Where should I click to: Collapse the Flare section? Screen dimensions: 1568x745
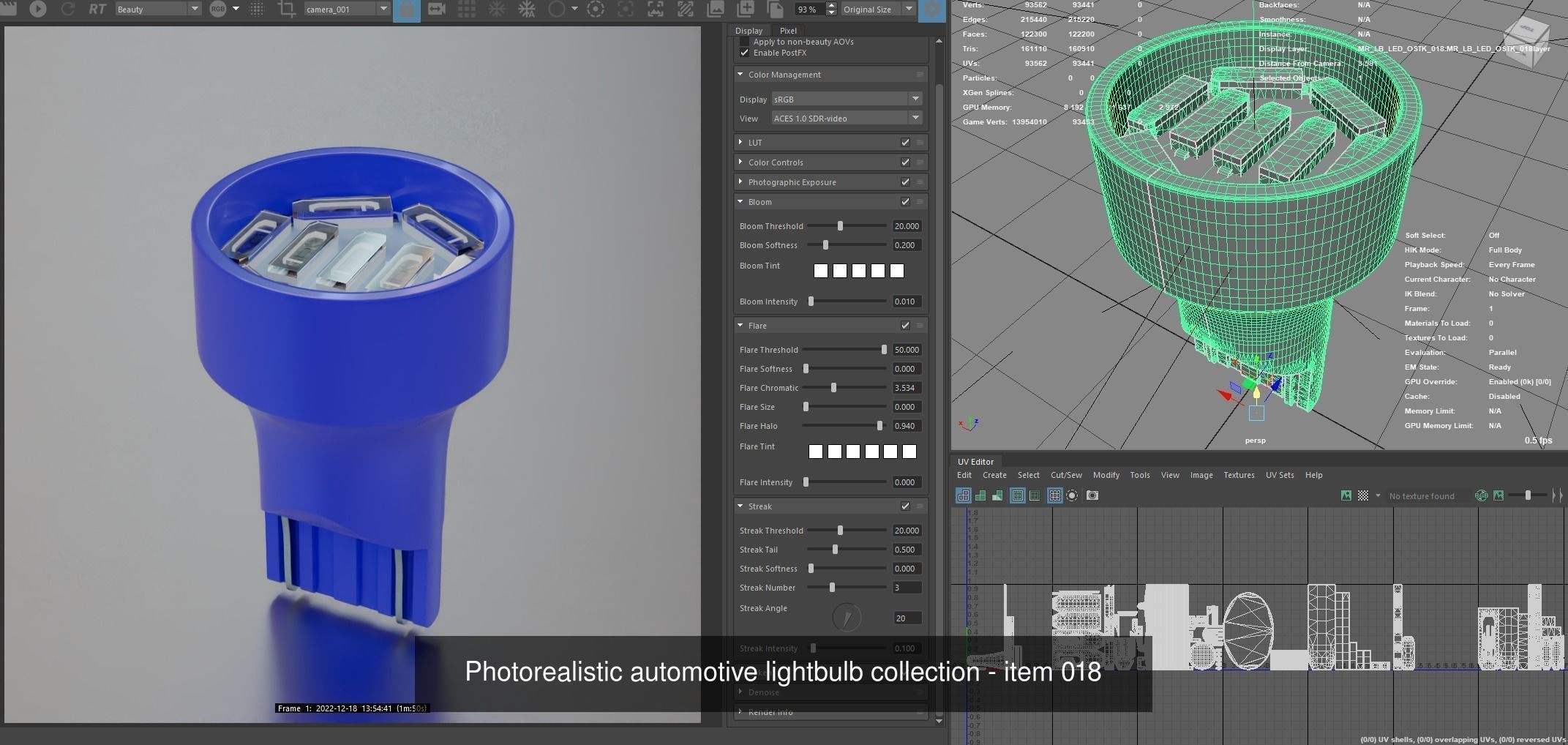click(740, 326)
